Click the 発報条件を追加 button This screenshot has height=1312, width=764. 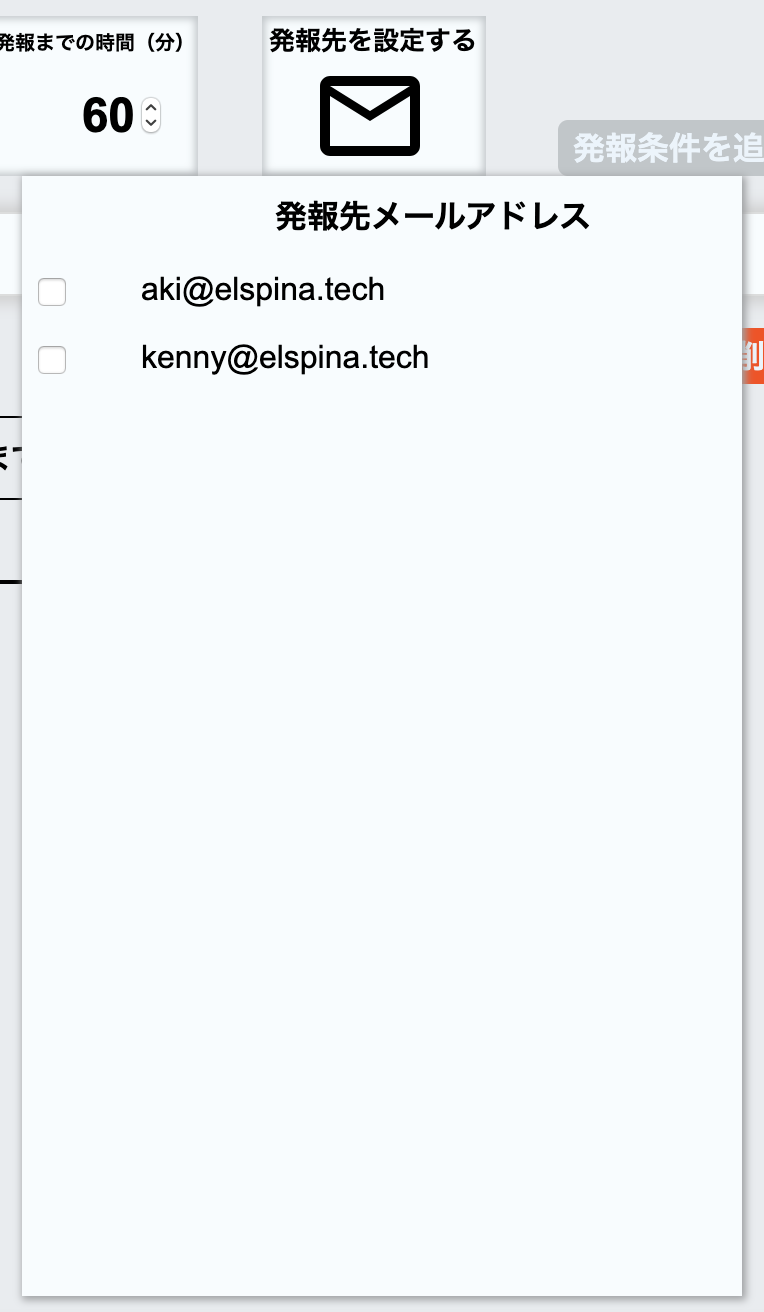point(661,148)
